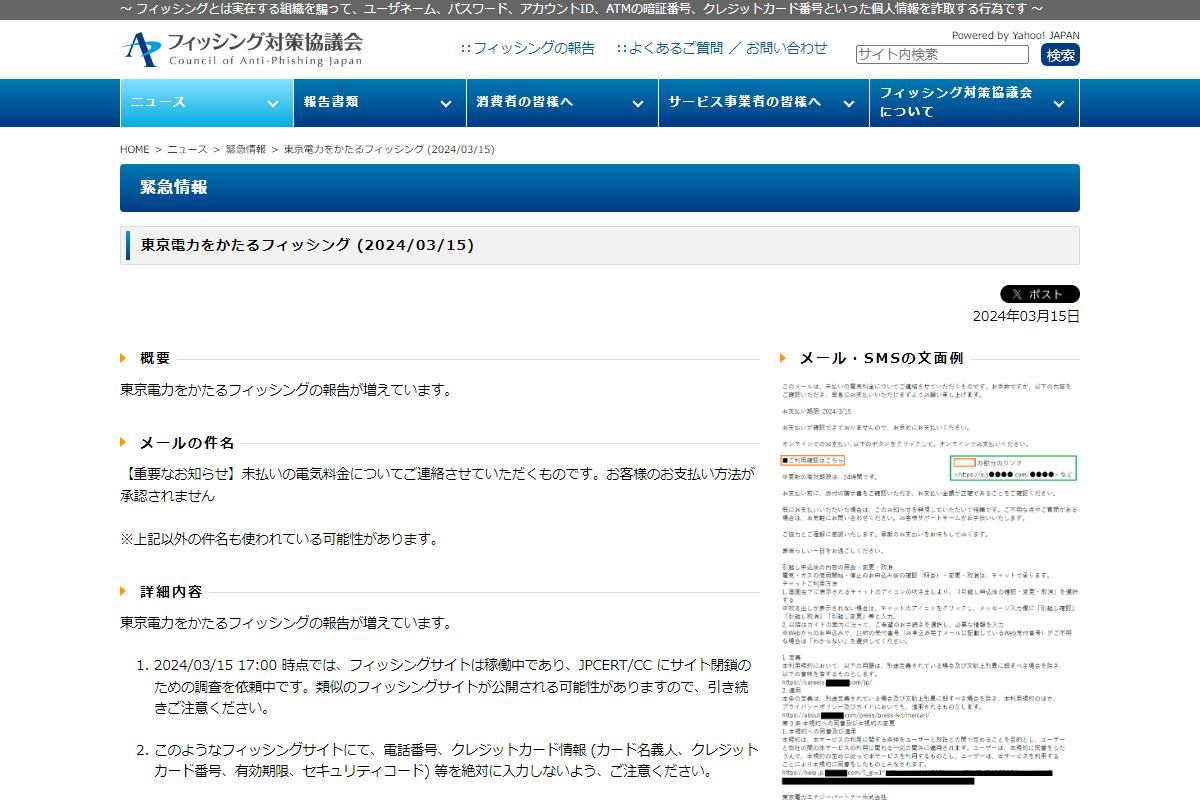
Task: Go to 緊急情報 breadcrumb link
Action: [246, 149]
